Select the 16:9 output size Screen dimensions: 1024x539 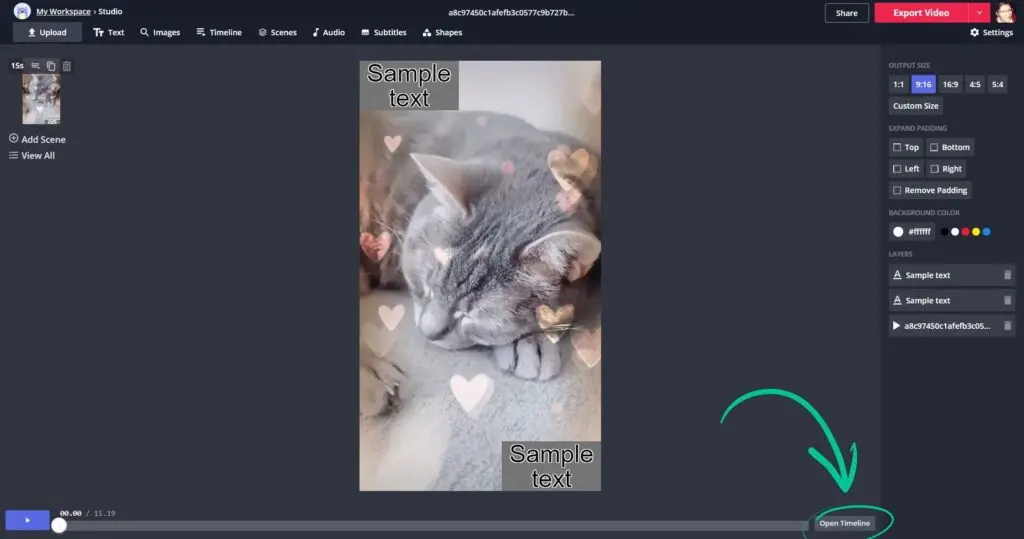[949, 85]
